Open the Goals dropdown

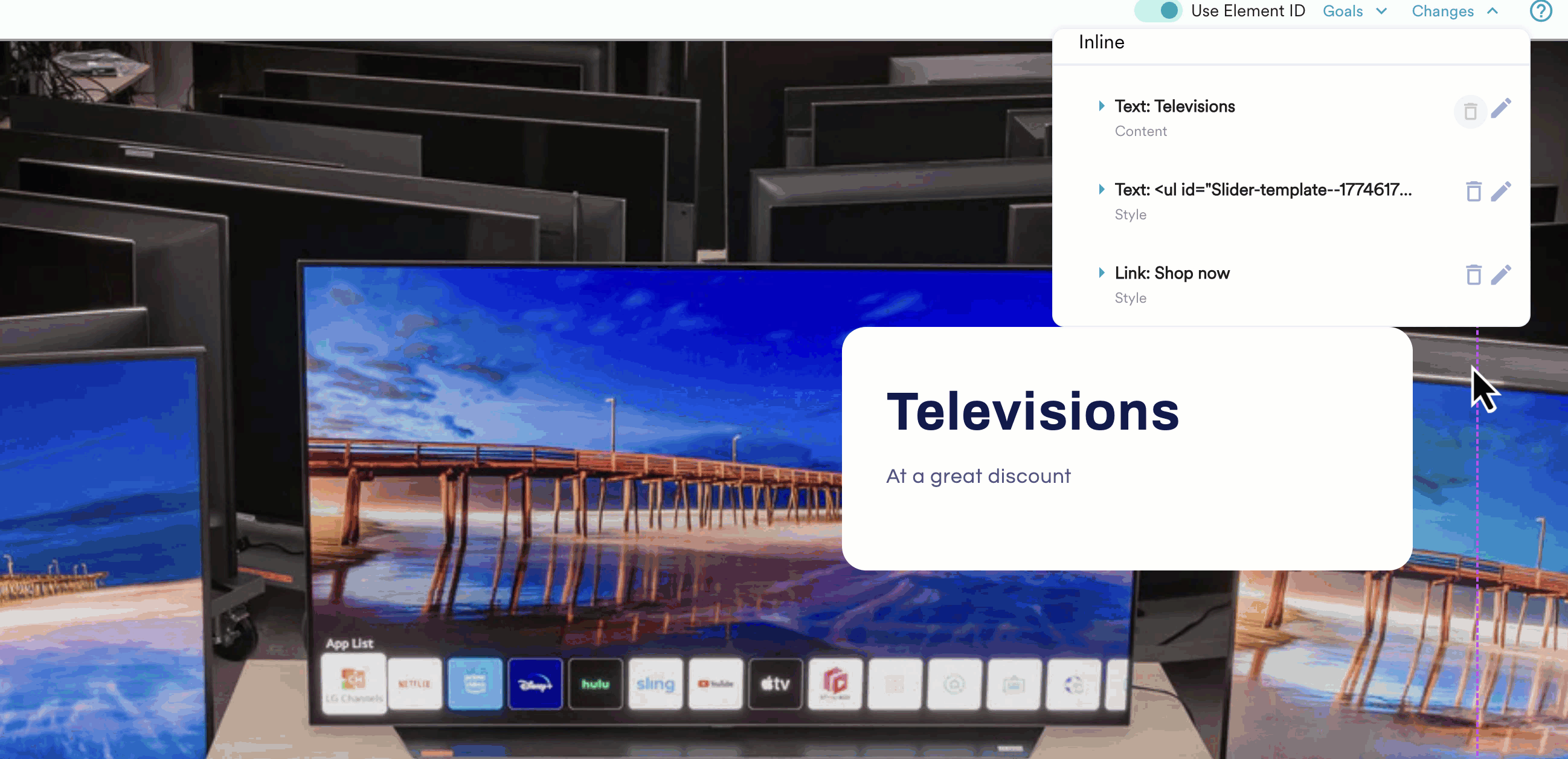point(1354,11)
